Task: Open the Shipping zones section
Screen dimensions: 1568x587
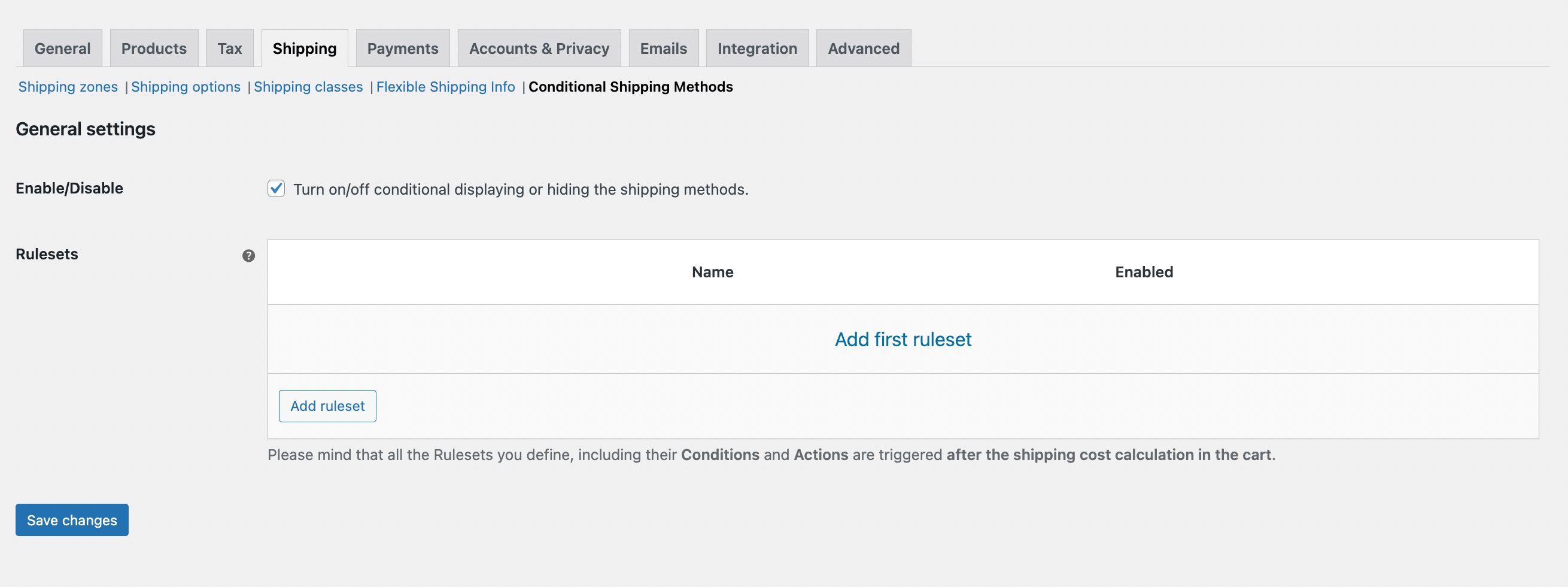Action: (x=68, y=86)
